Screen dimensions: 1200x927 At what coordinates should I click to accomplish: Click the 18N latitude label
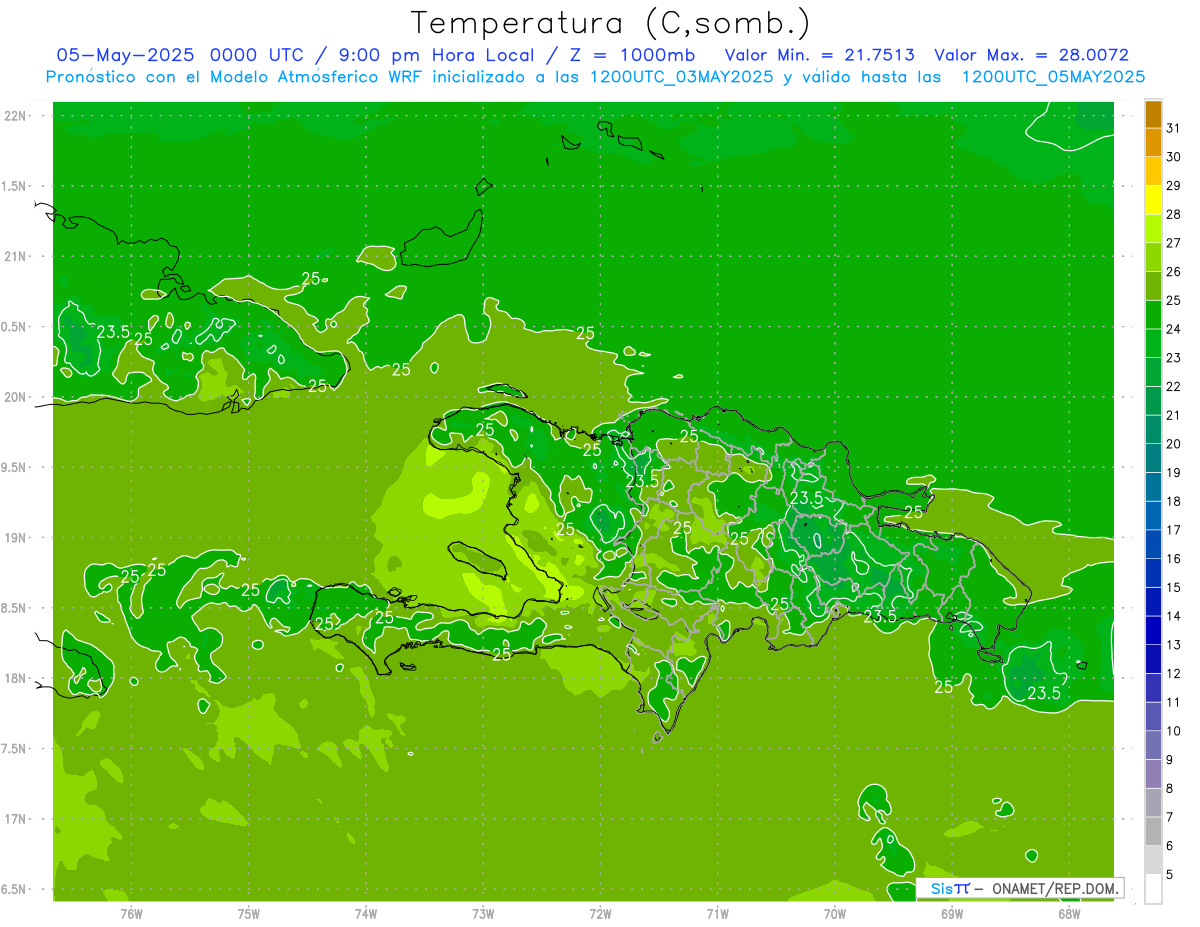[15, 678]
